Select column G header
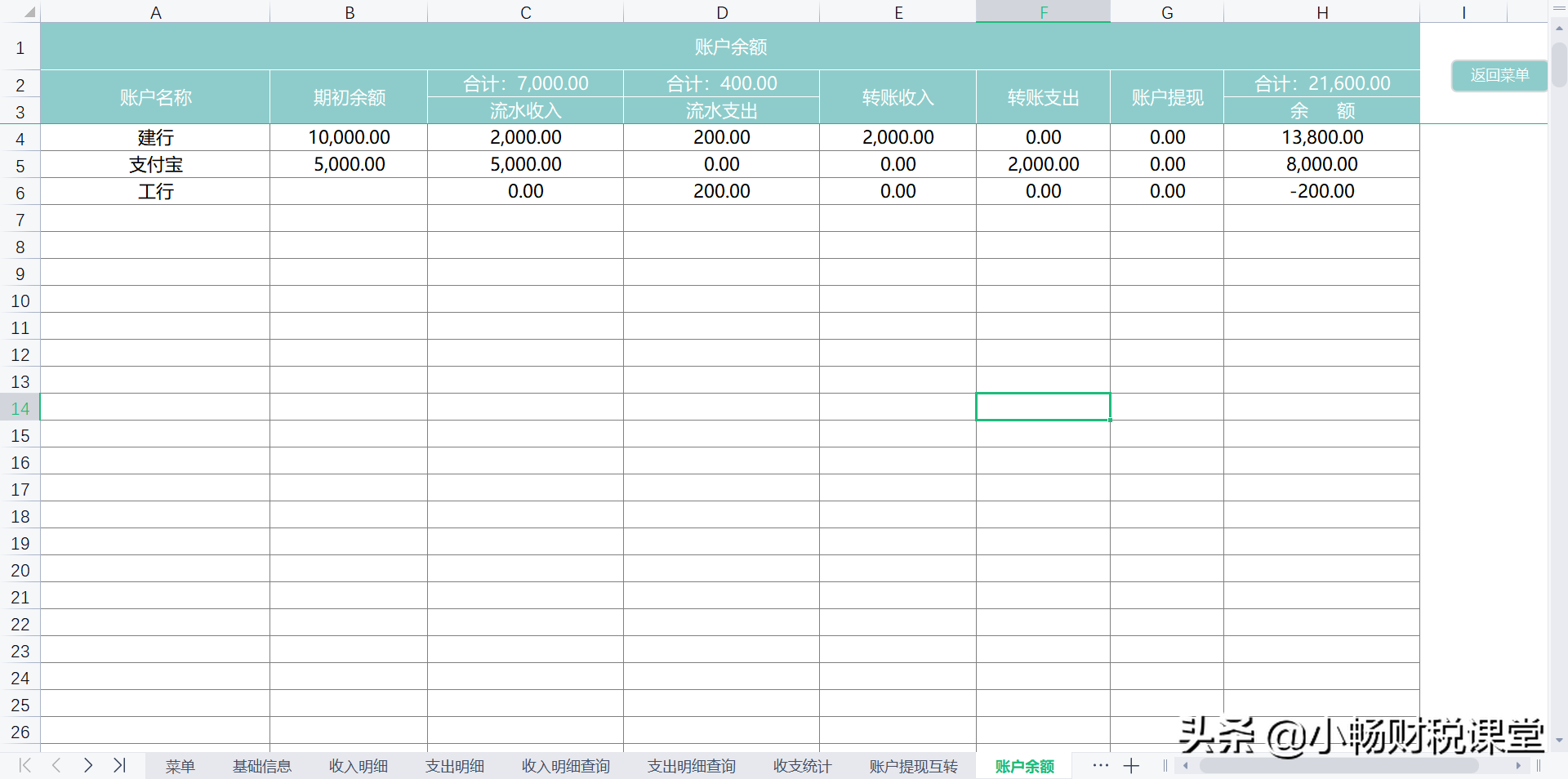 (x=1167, y=12)
